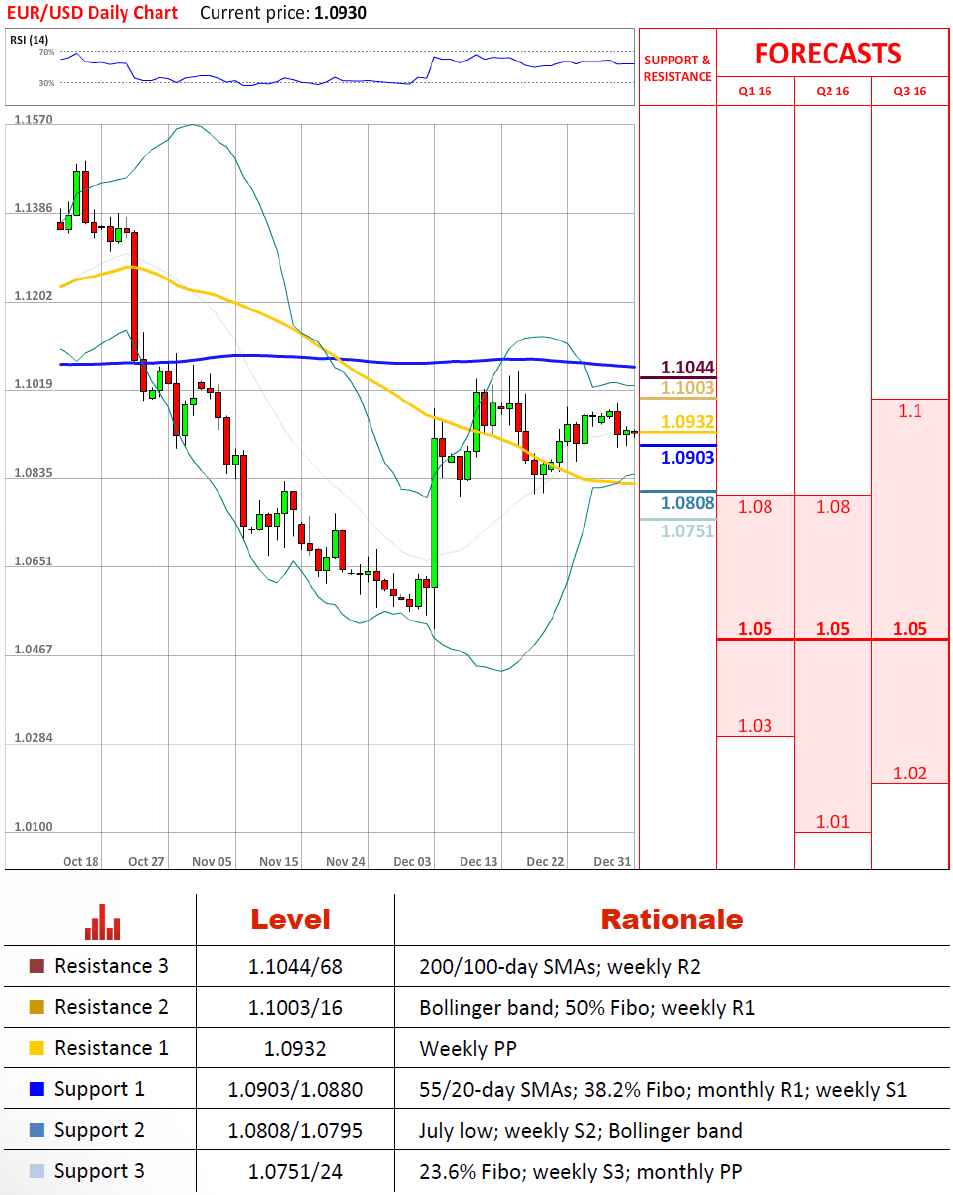Click the Q1 16 low forecast 1.03
Screen dimensions: 953x1195
[x=755, y=726]
